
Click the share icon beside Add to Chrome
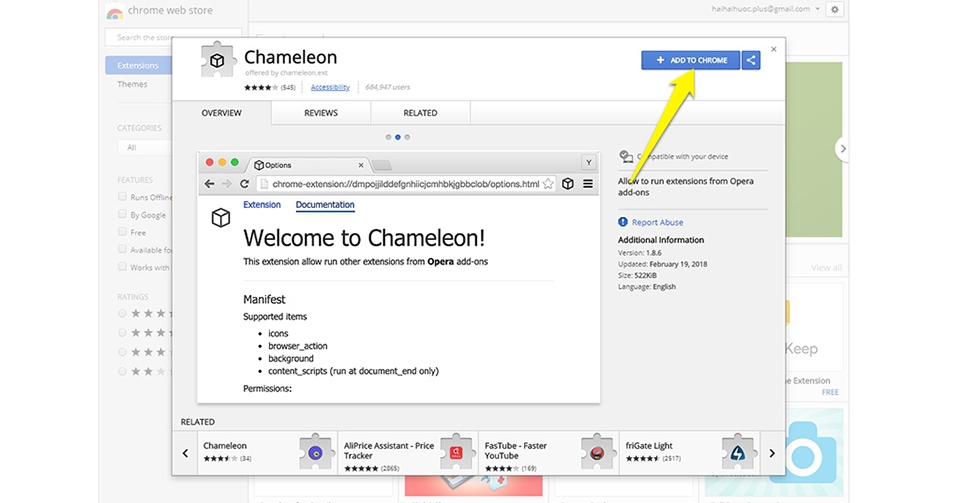tap(751, 60)
